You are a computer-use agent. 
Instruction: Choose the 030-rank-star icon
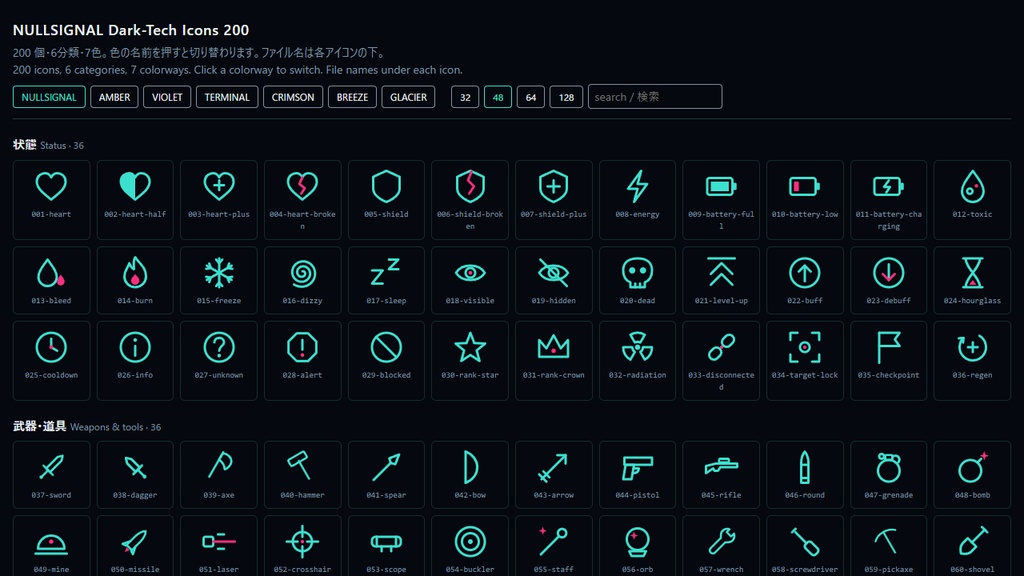[x=470, y=347]
